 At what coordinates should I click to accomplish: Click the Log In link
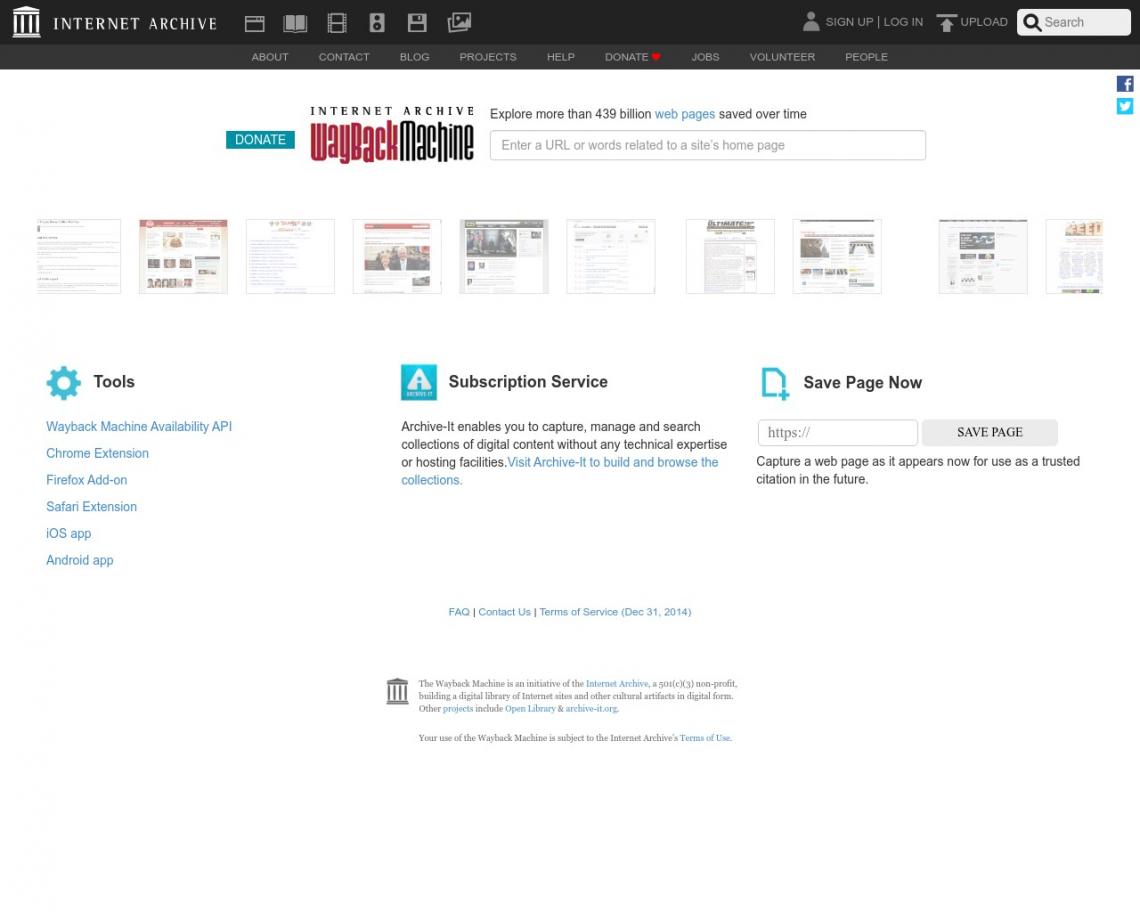coord(903,22)
